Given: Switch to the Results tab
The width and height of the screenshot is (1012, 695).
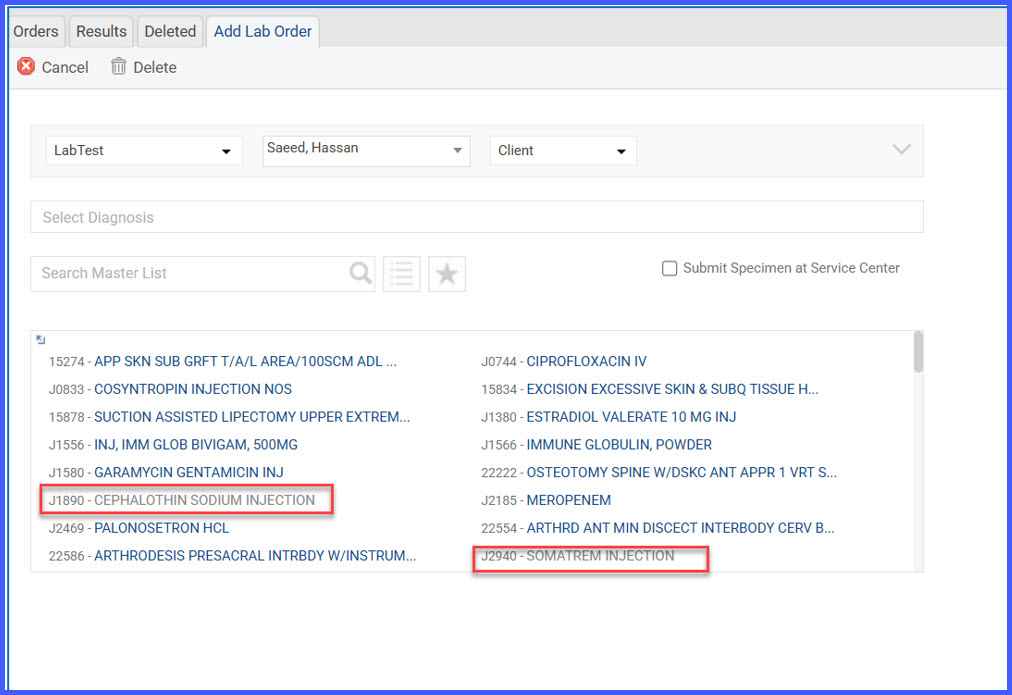Looking at the screenshot, I should (101, 31).
